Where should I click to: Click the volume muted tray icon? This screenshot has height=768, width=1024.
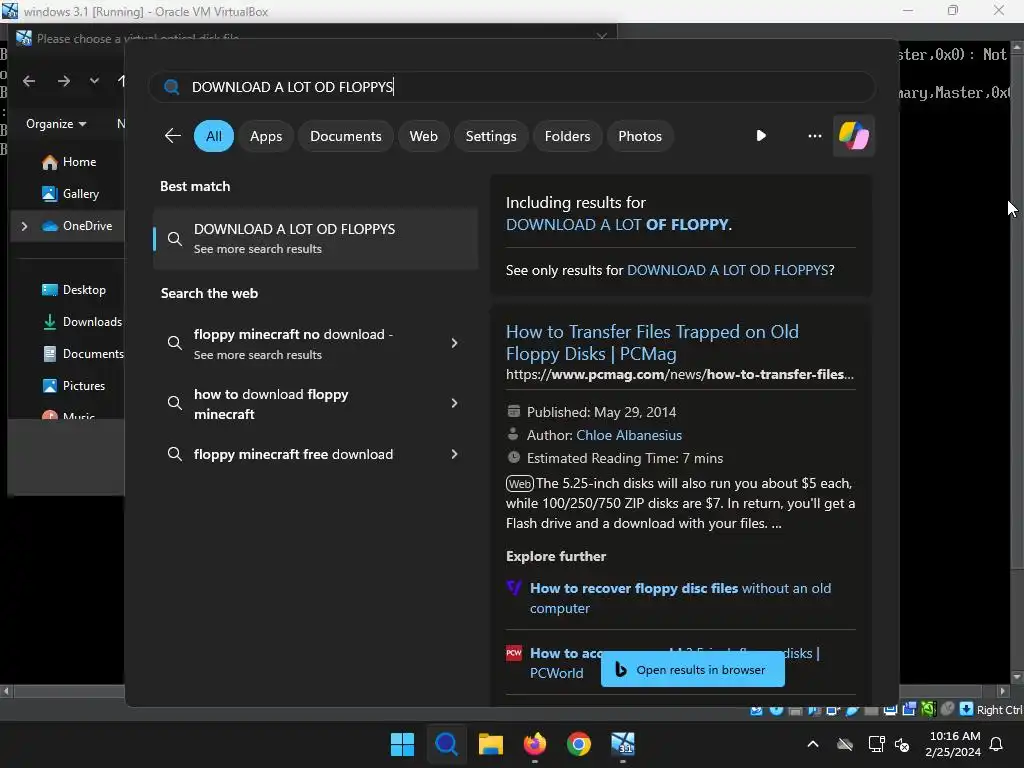click(x=902, y=744)
